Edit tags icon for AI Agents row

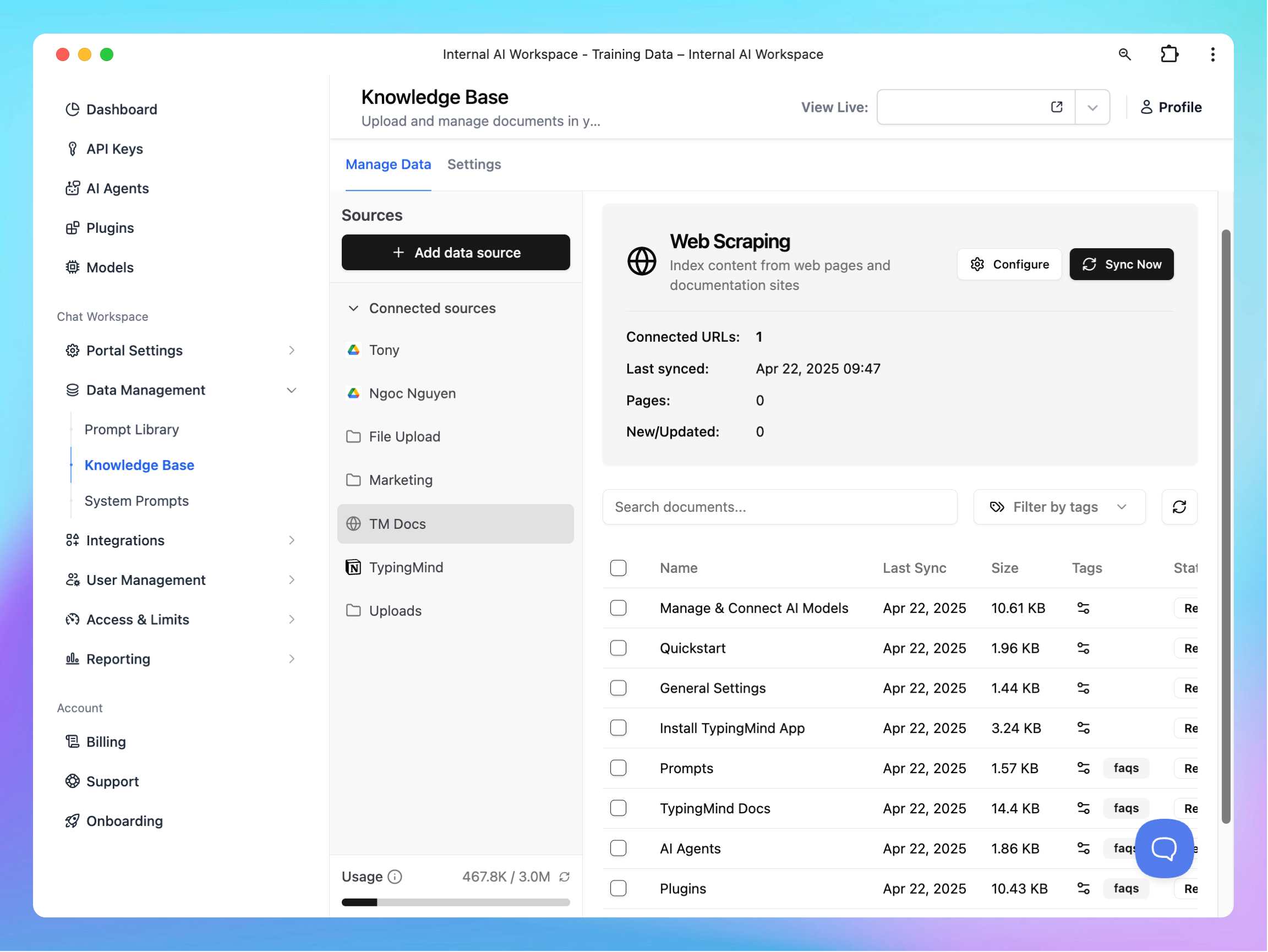(x=1083, y=849)
